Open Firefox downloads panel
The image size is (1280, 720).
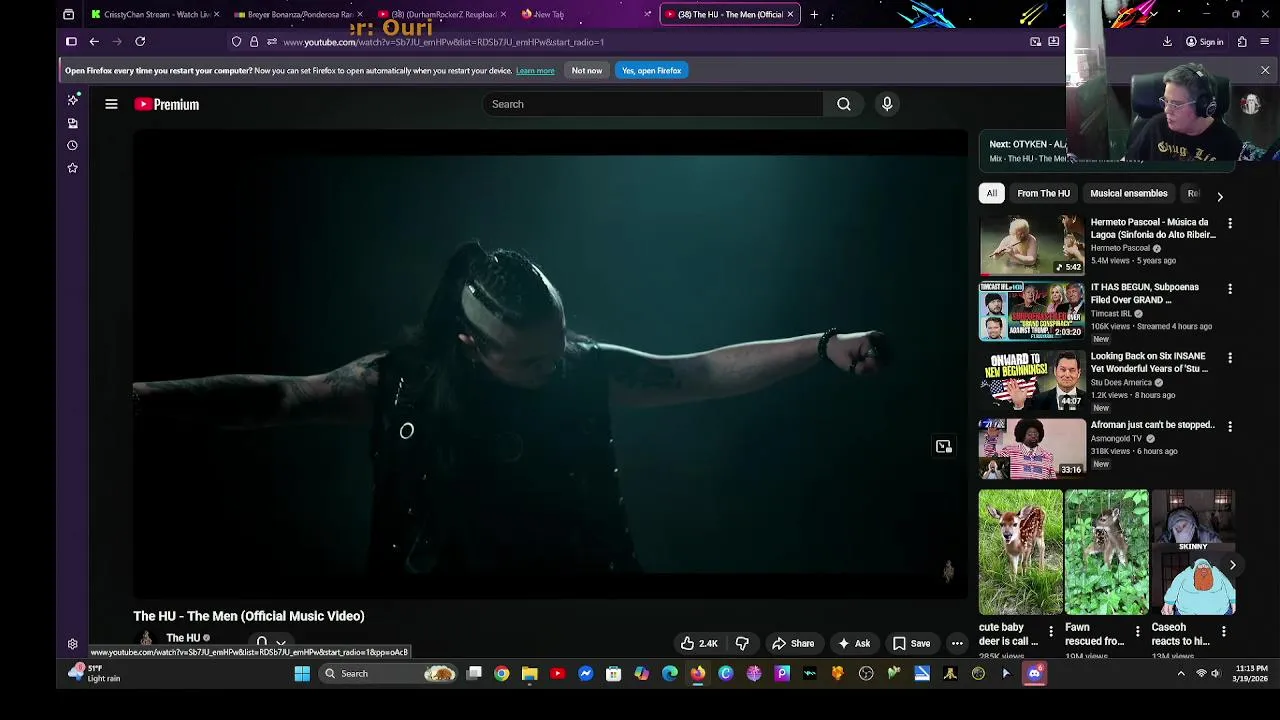[1167, 42]
